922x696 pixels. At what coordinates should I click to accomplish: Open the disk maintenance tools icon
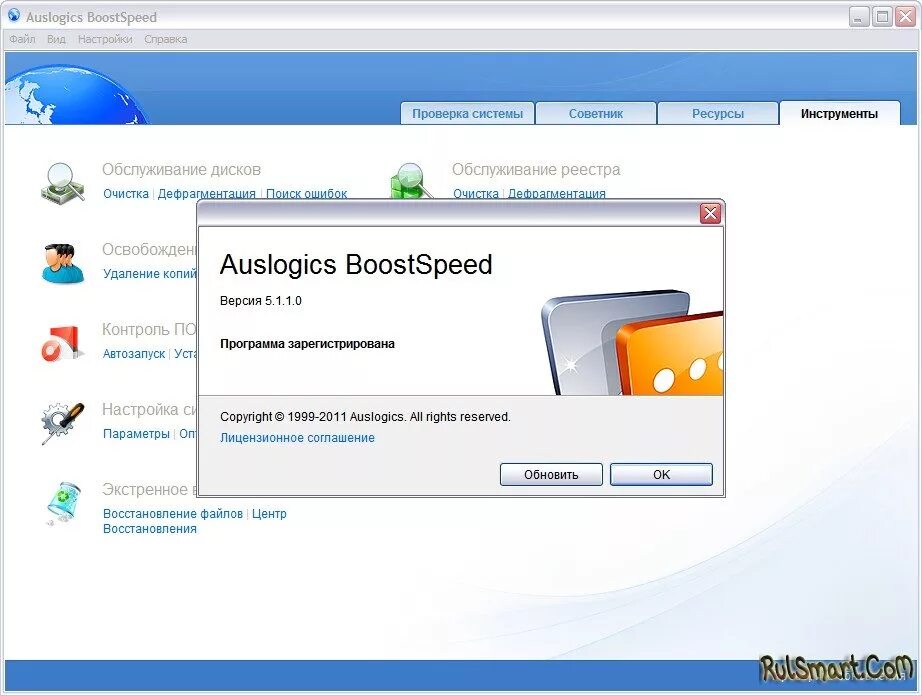click(62, 182)
